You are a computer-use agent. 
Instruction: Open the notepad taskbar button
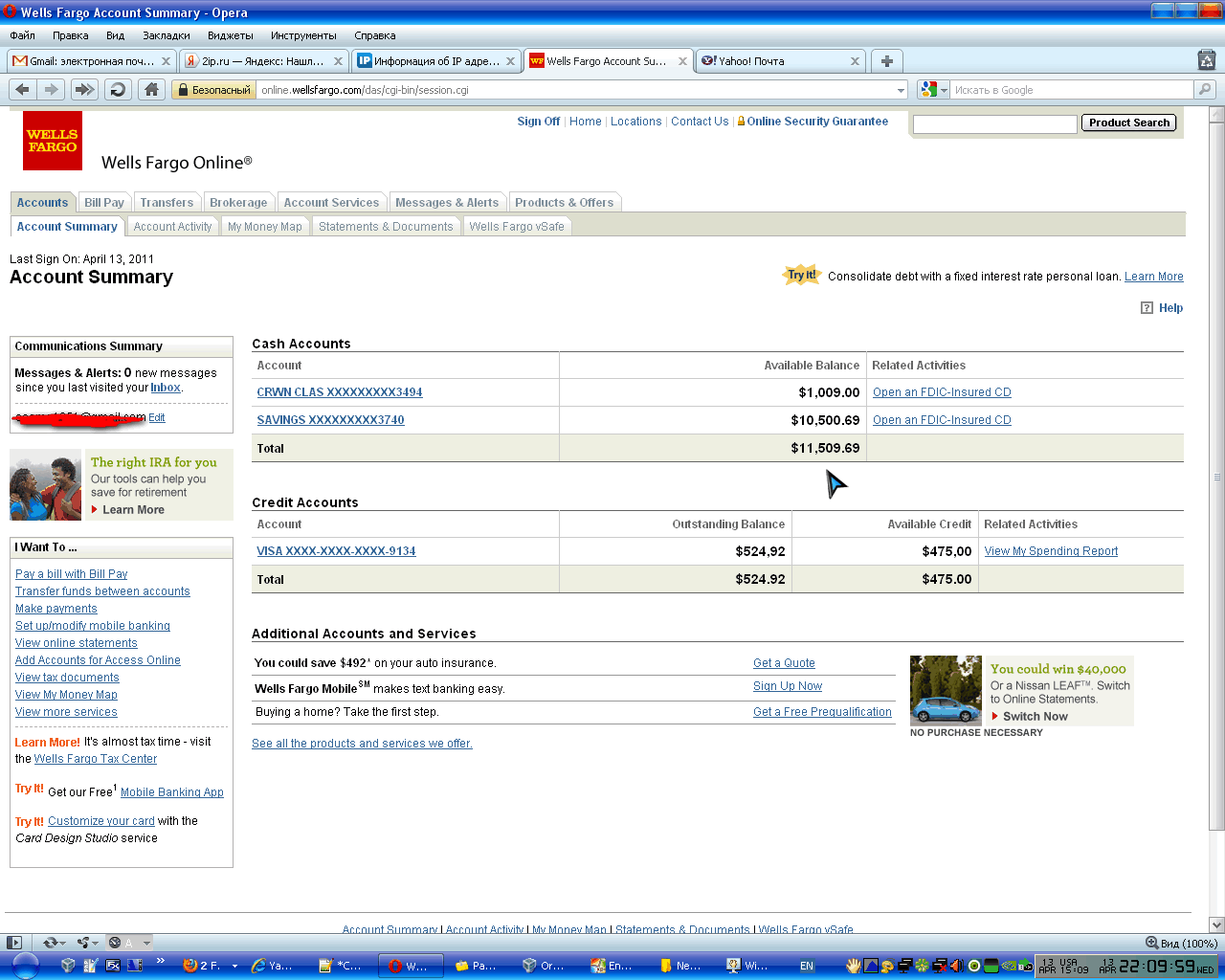click(x=341, y=966)
